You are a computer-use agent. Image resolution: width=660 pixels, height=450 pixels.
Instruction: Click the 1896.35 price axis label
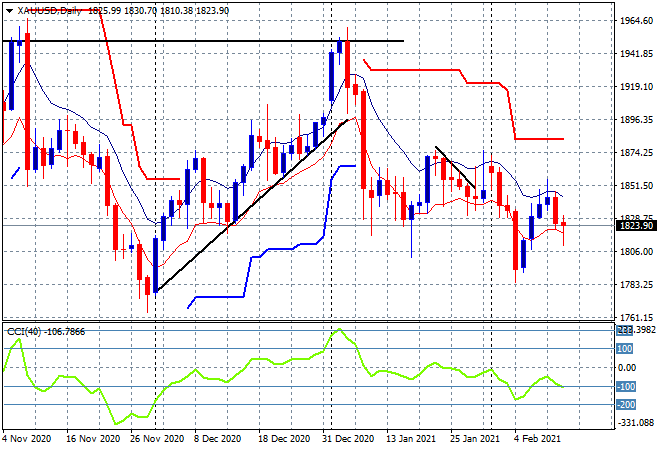tap(636, 120)
